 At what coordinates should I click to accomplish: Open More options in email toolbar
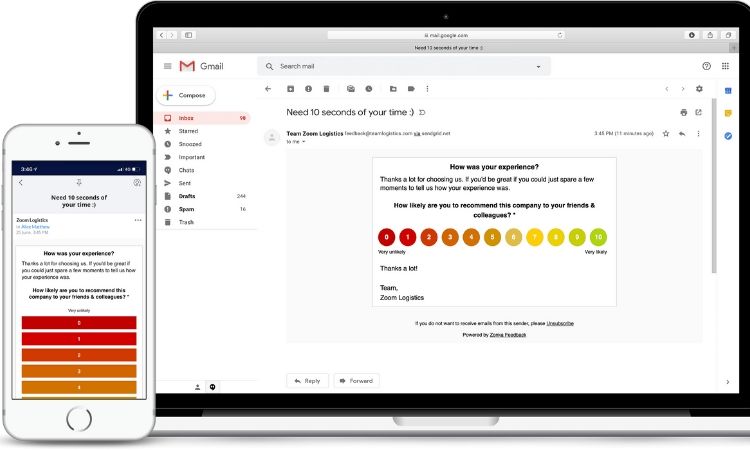tap(427, 89)
